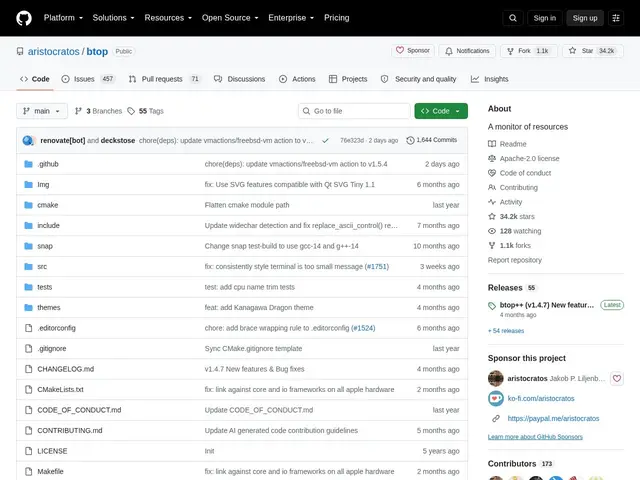The image size is (640, 480).
Task: Open the + 54 releases link
Action: click(506, 331)
